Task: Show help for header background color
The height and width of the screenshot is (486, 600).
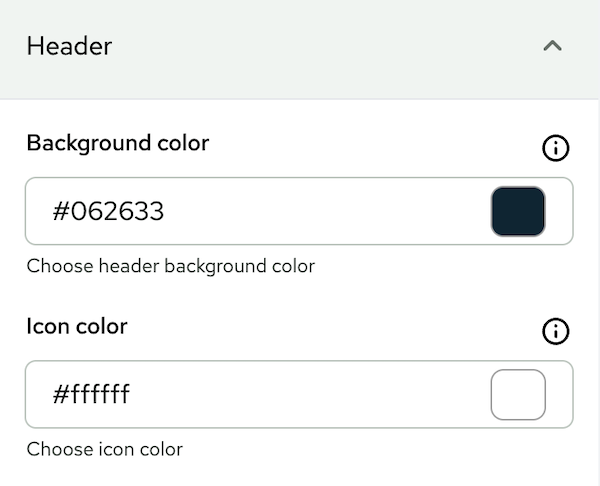Action: (555, 149)
